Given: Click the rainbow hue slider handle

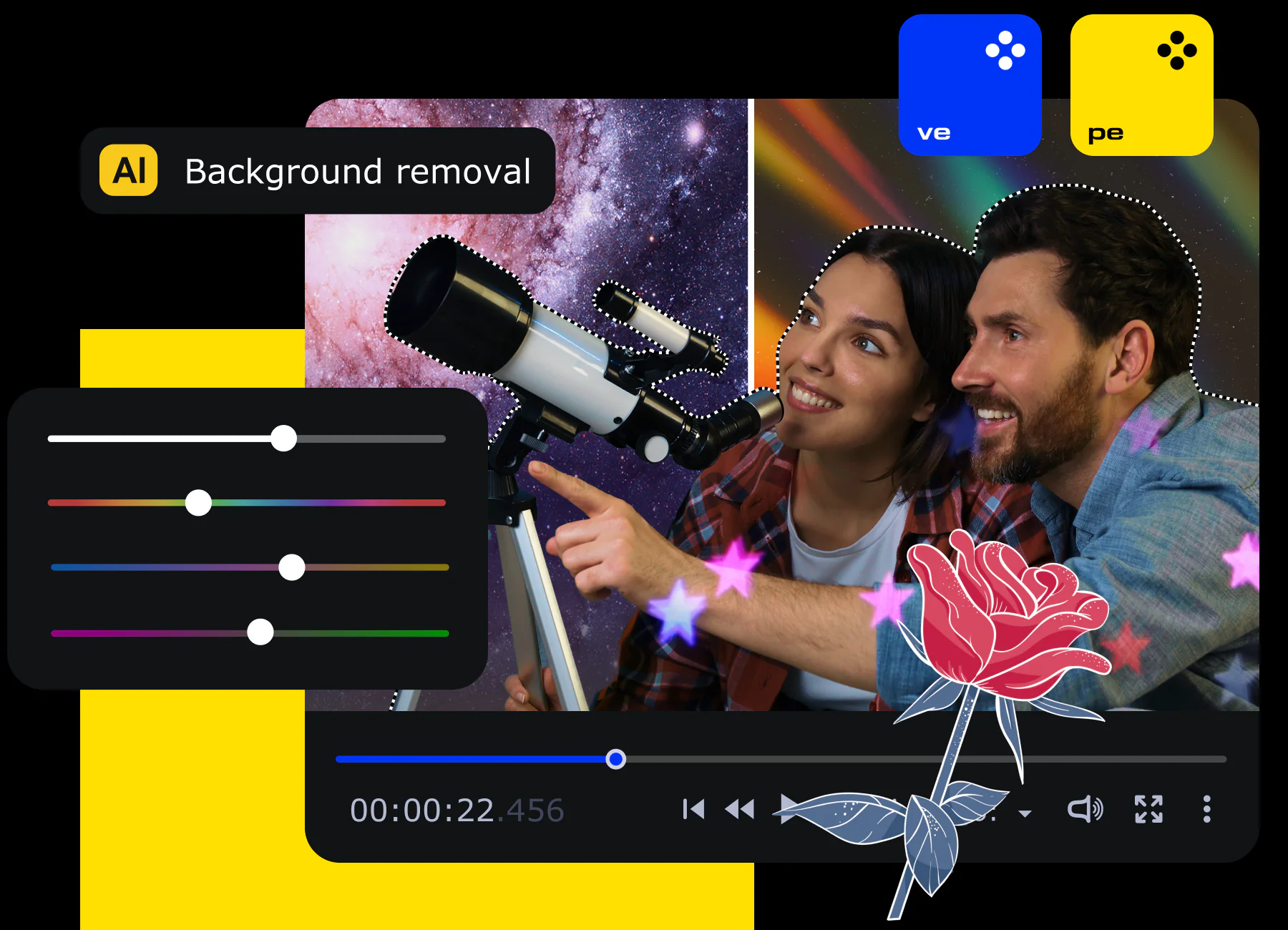Looking at the screenshot, I should pos(198,503).
